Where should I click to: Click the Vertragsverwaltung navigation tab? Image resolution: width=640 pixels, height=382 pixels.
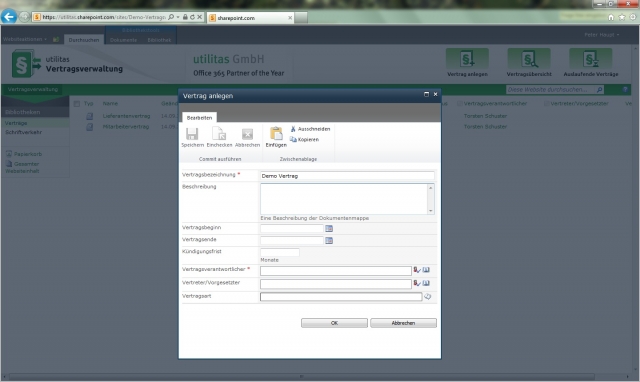point(33,89)
